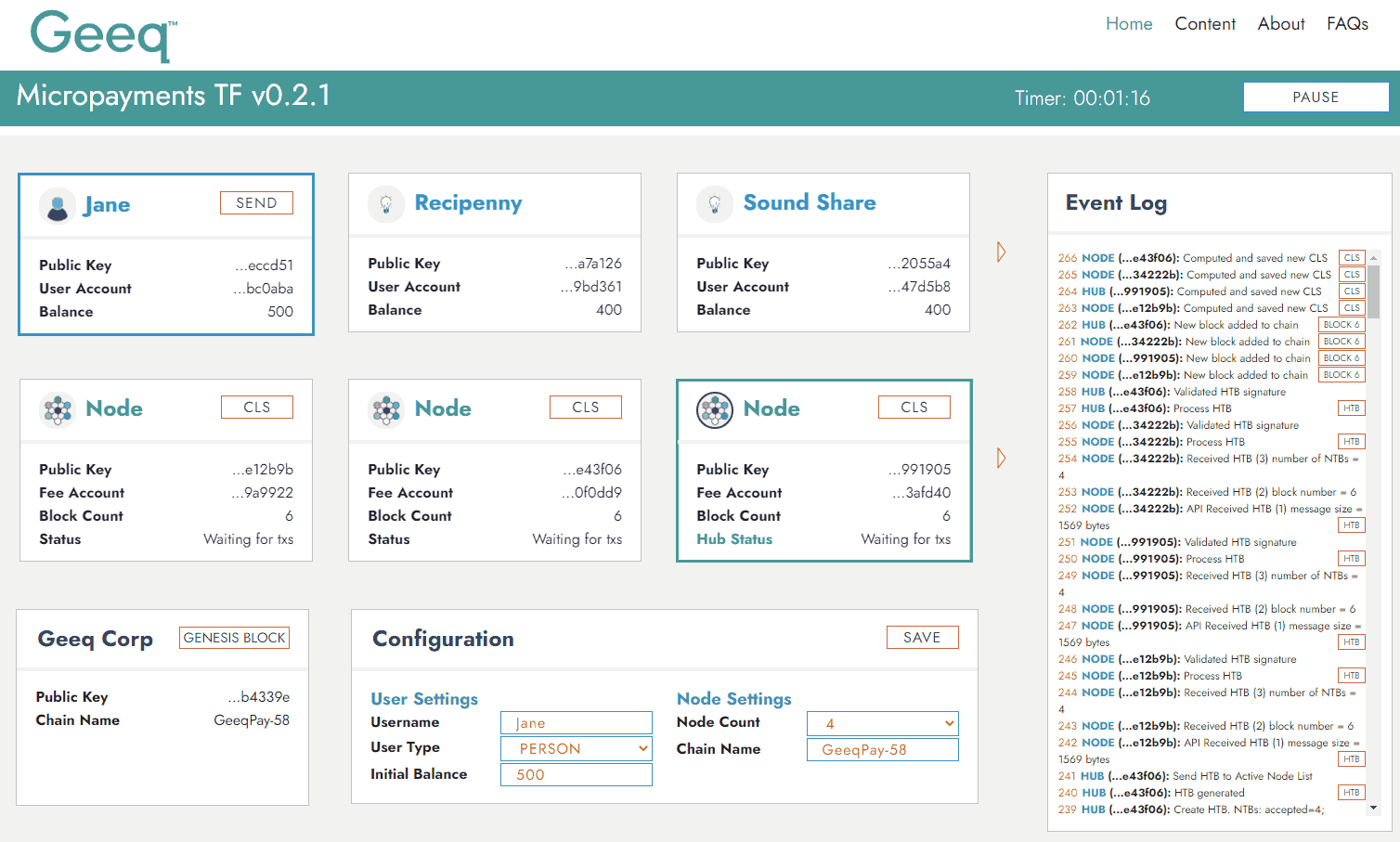The image size is (1400, 842).
Task: Click the Initial Balance input field
Action: click(x=577, y=775)
